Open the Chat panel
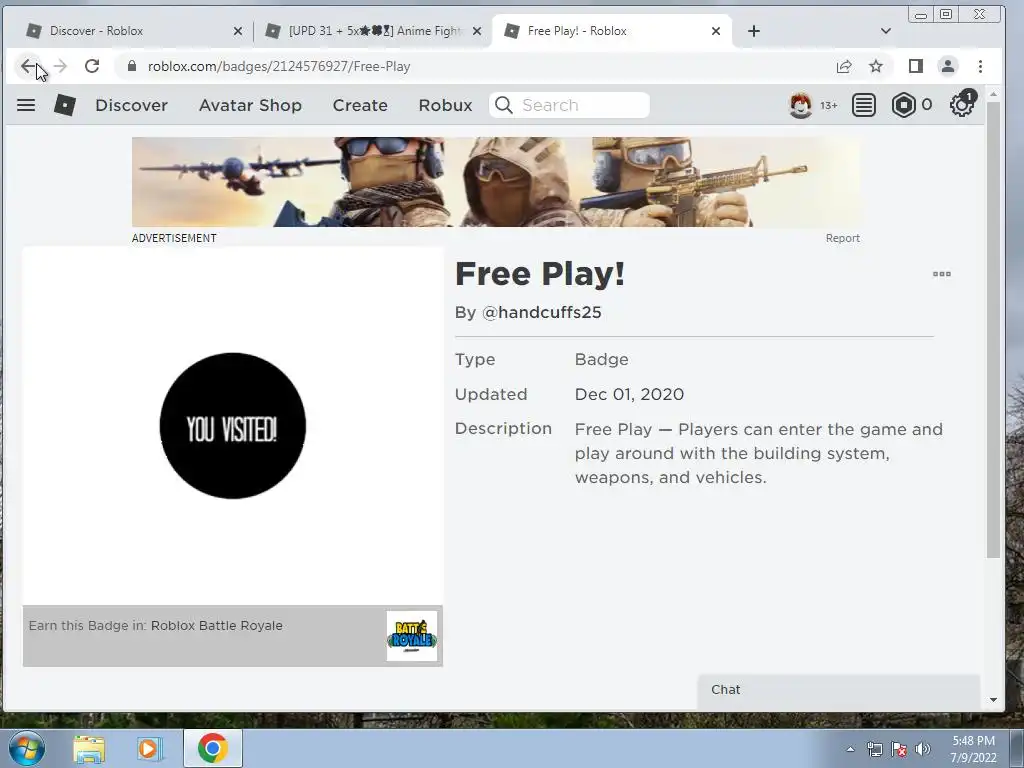The height and width of the screenshot is (768, 1024). pyautogui.click(x=839, y=690)
